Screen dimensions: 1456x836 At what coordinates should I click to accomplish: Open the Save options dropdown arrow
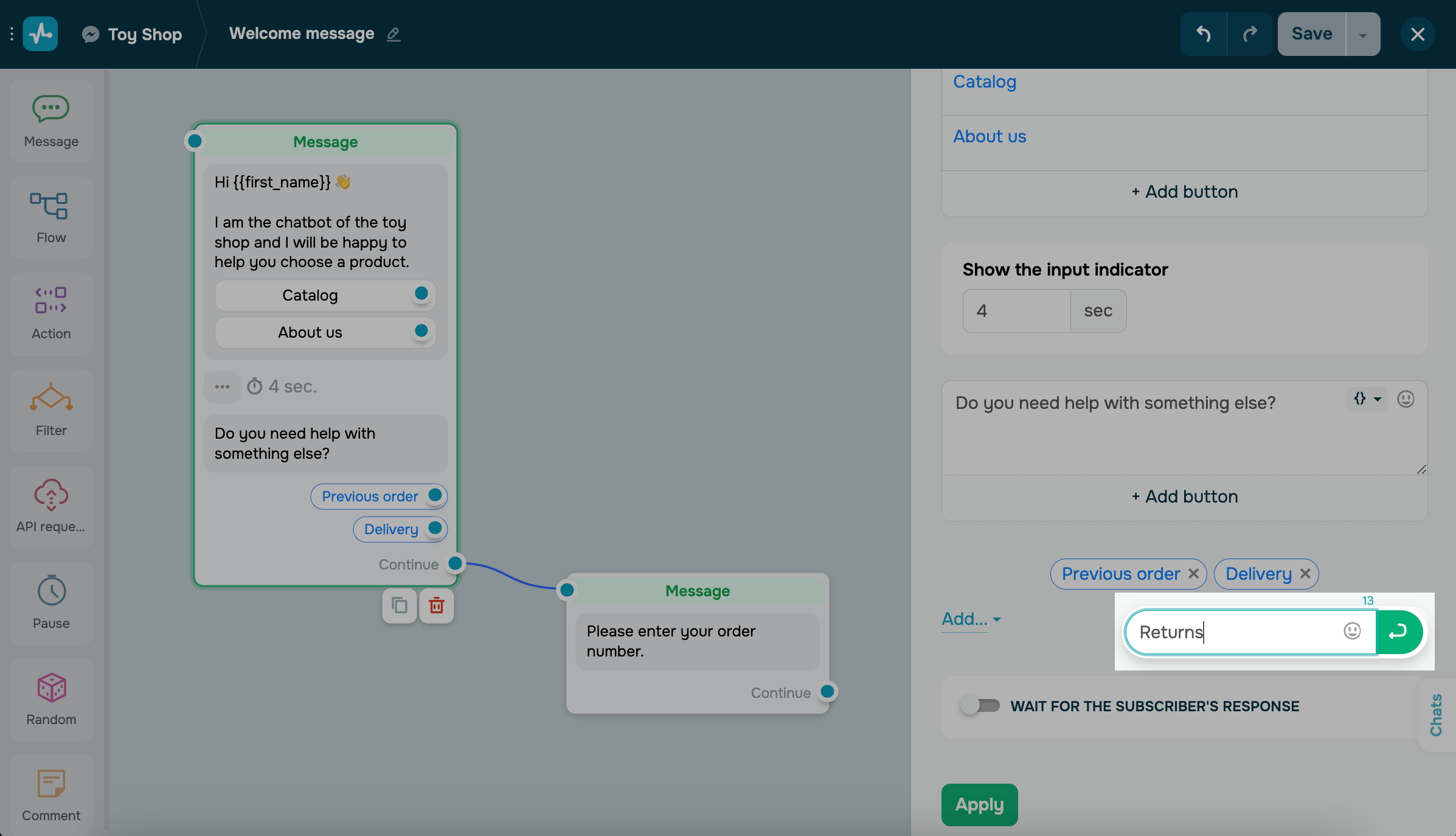click(x=1363, y=35)
